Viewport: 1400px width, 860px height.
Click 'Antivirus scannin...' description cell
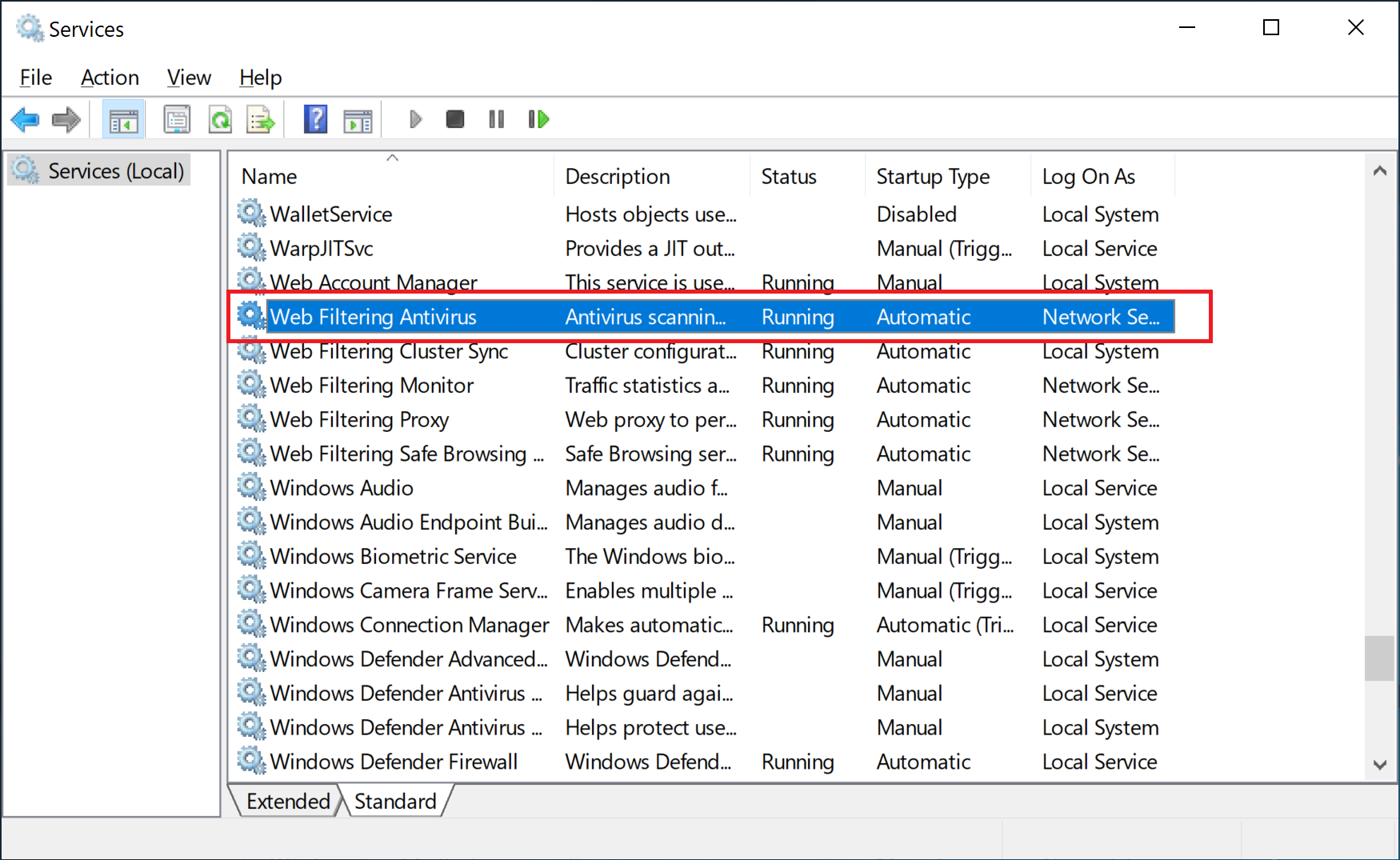click(646, 317)
